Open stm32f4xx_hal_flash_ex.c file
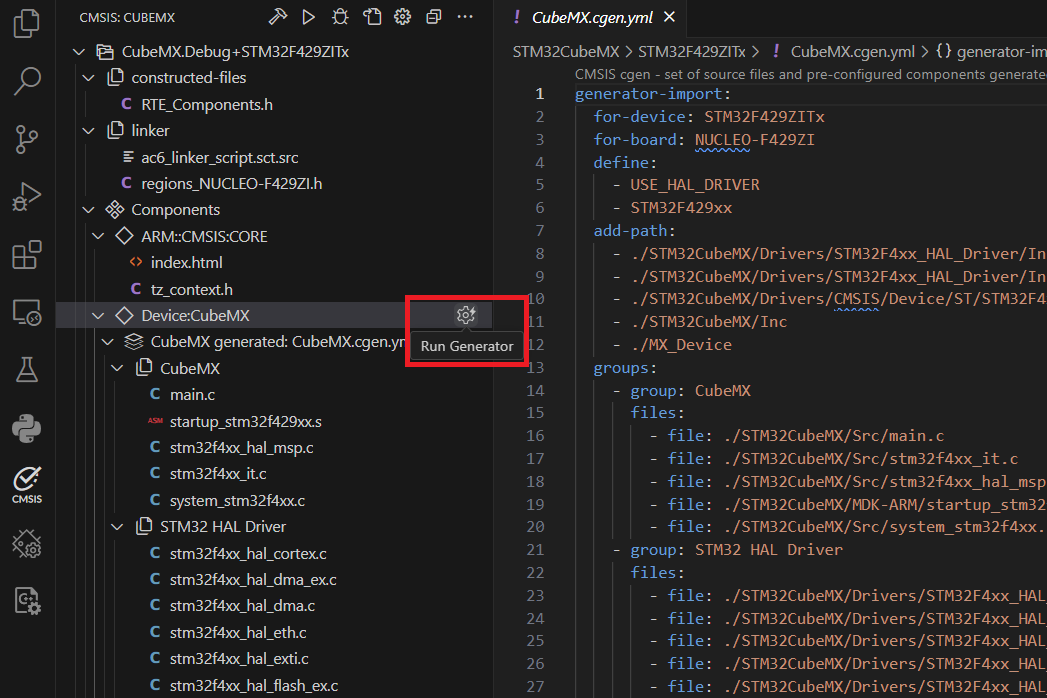 [x=254, y=685]
